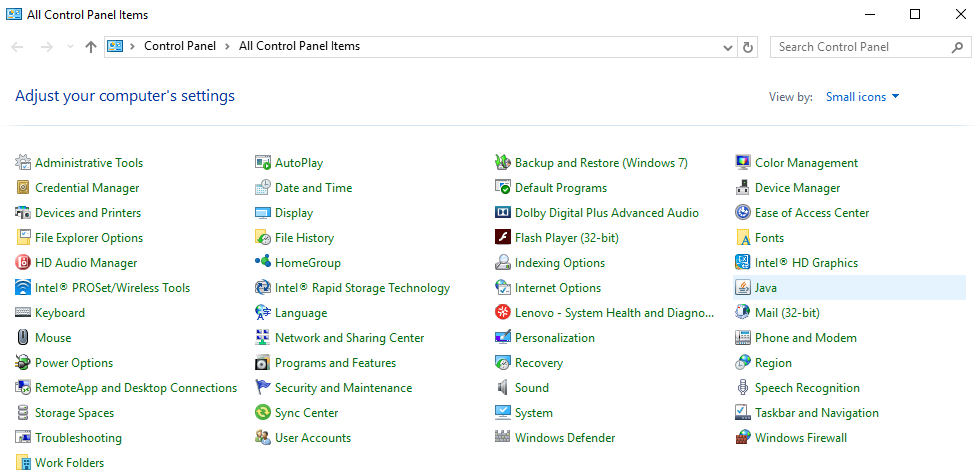Screen dimensions: 980x474
Task: Open File History
Action: 304,238
